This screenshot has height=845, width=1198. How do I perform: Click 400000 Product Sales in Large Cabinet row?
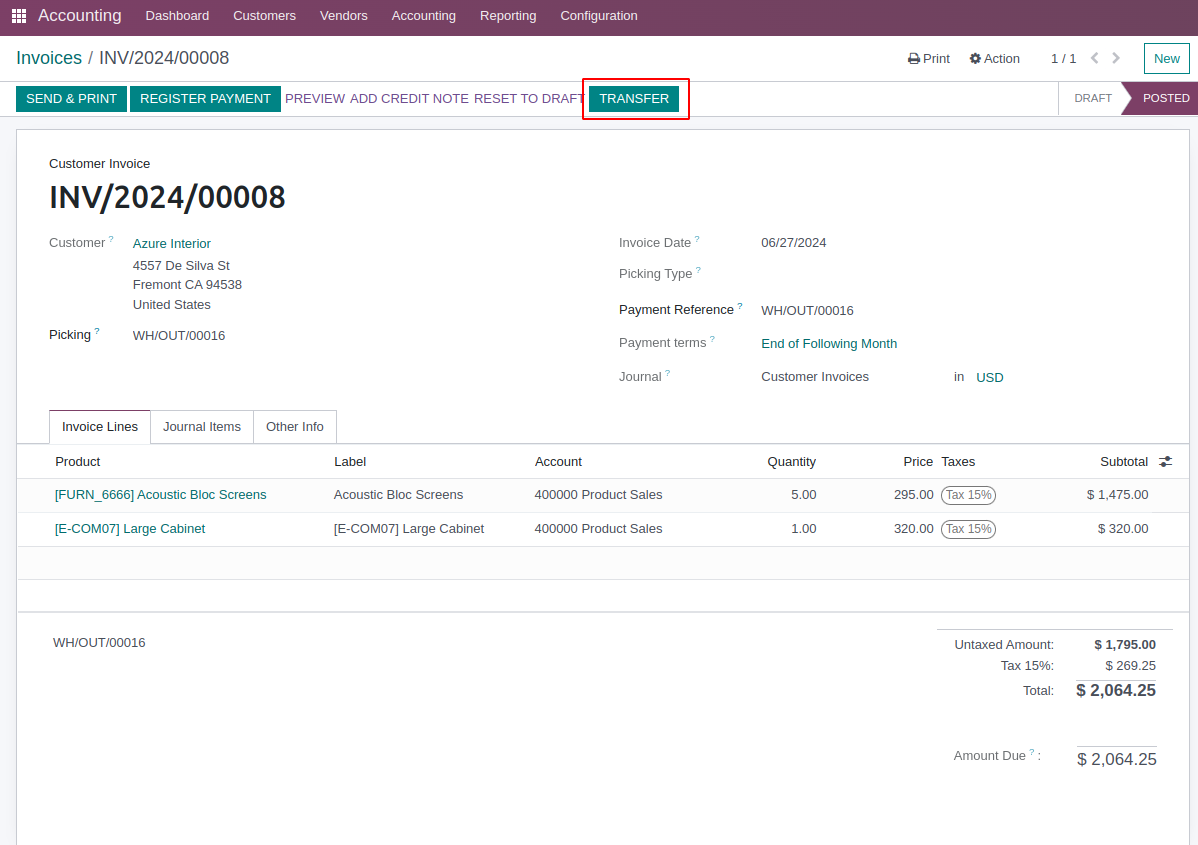pos(598,529)
